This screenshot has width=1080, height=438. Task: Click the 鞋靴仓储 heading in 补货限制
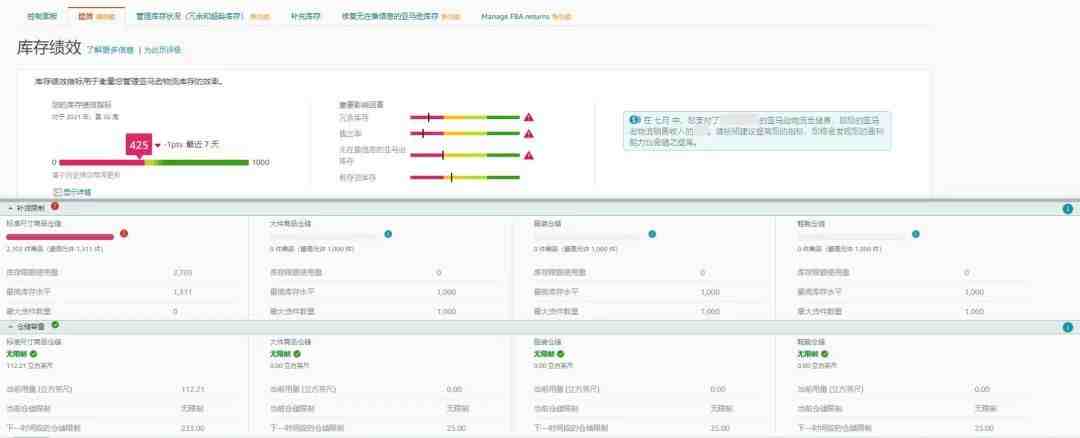pyautogui.click(x=811, y=224)
